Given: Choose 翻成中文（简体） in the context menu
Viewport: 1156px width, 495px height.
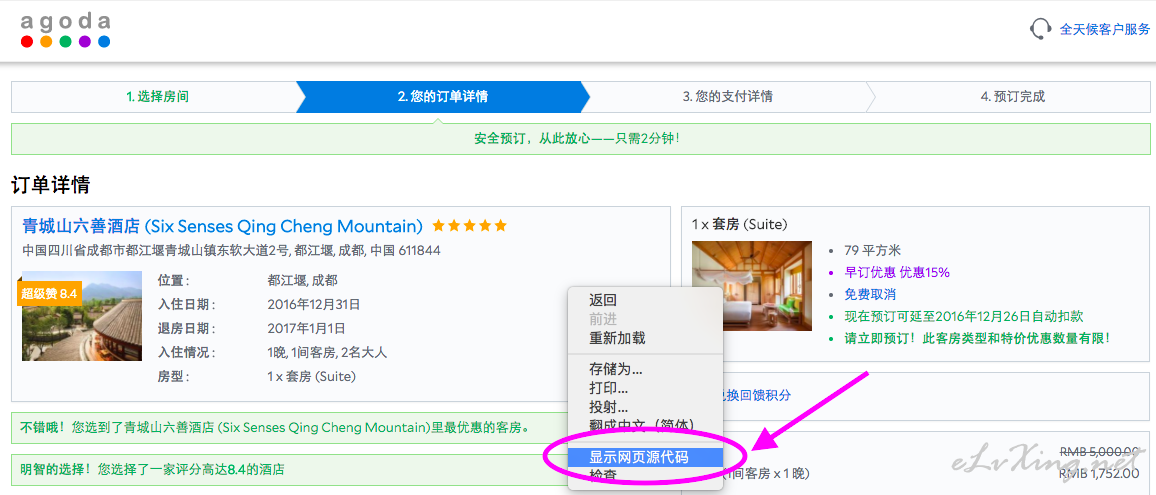Looking at the screenshot, I should pyautogui.click(x=641, y=425).
